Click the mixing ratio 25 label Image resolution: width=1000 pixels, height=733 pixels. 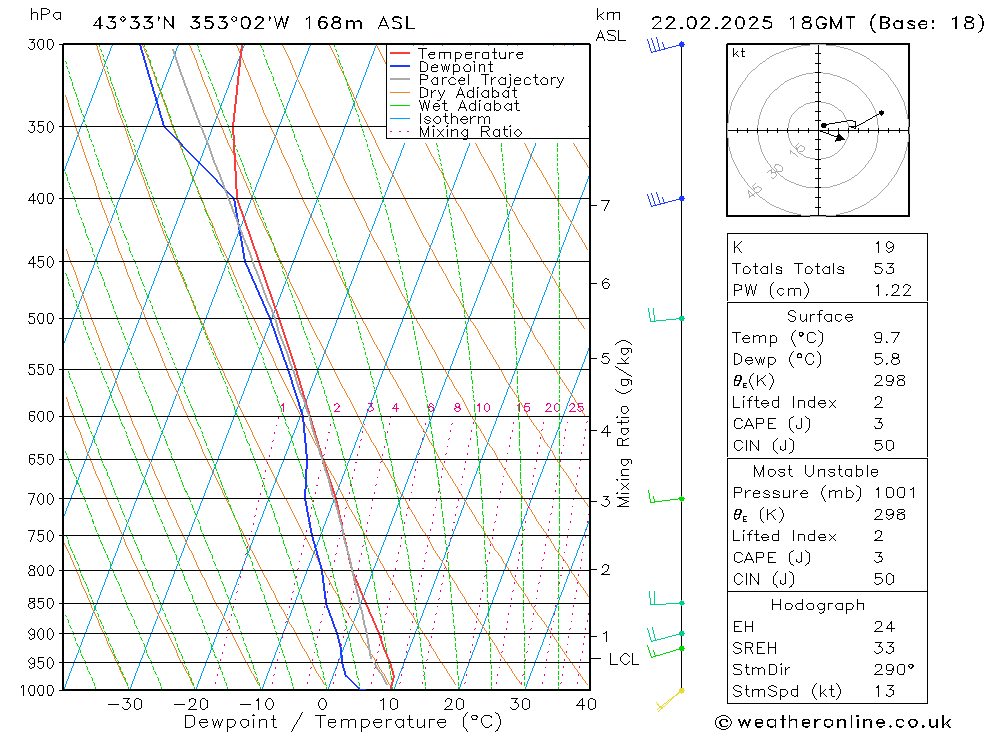(x=577, y=408)
